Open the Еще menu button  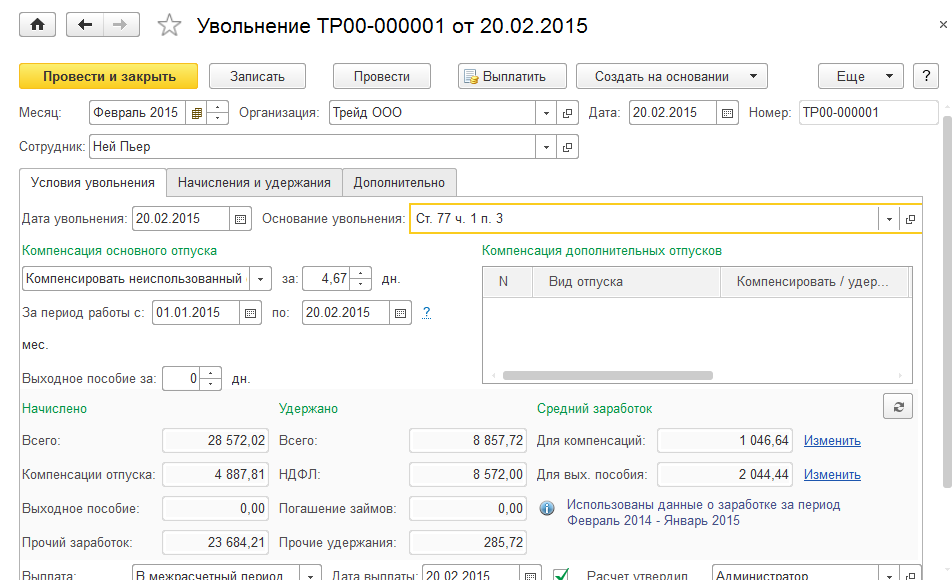coord(860,76)
